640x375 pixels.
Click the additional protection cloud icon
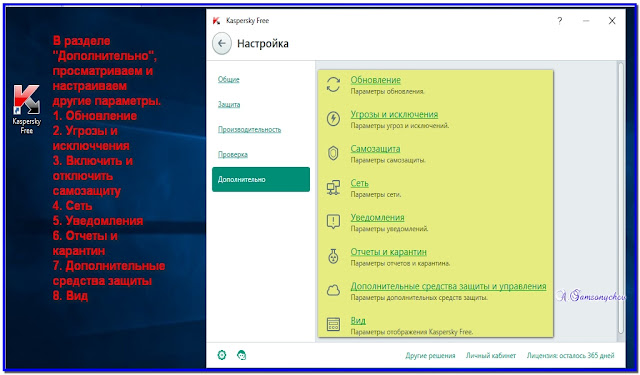333,291
